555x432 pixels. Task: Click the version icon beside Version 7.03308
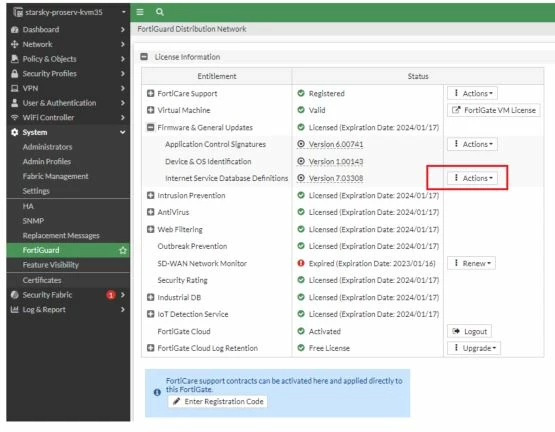[x=301, y=178]
